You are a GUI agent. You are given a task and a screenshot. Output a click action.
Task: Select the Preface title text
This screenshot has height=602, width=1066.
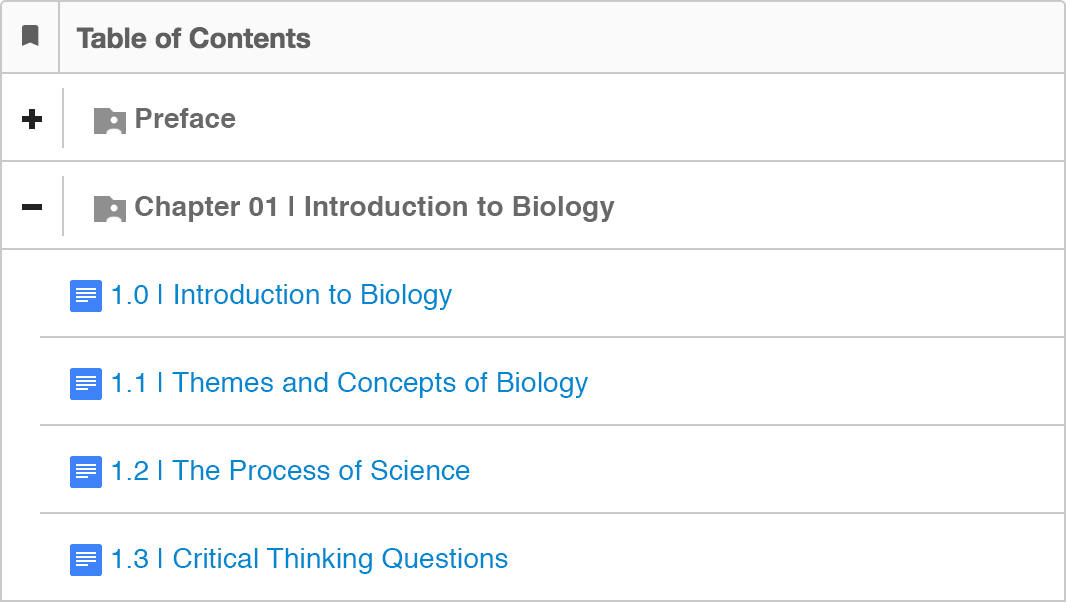click(185, 119)
